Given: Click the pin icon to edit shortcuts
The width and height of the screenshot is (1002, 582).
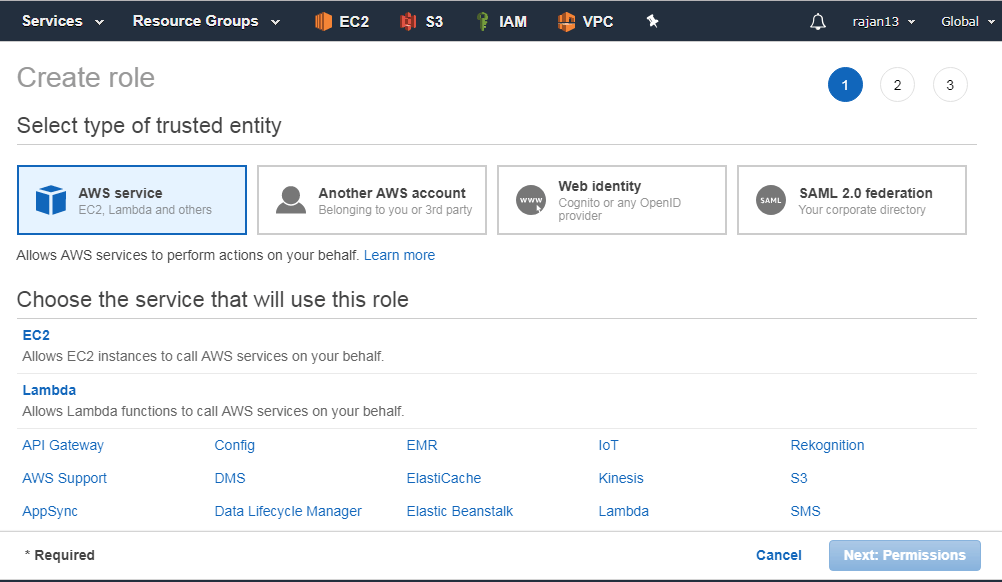Looking at the screenshot, I should [652, 21].
